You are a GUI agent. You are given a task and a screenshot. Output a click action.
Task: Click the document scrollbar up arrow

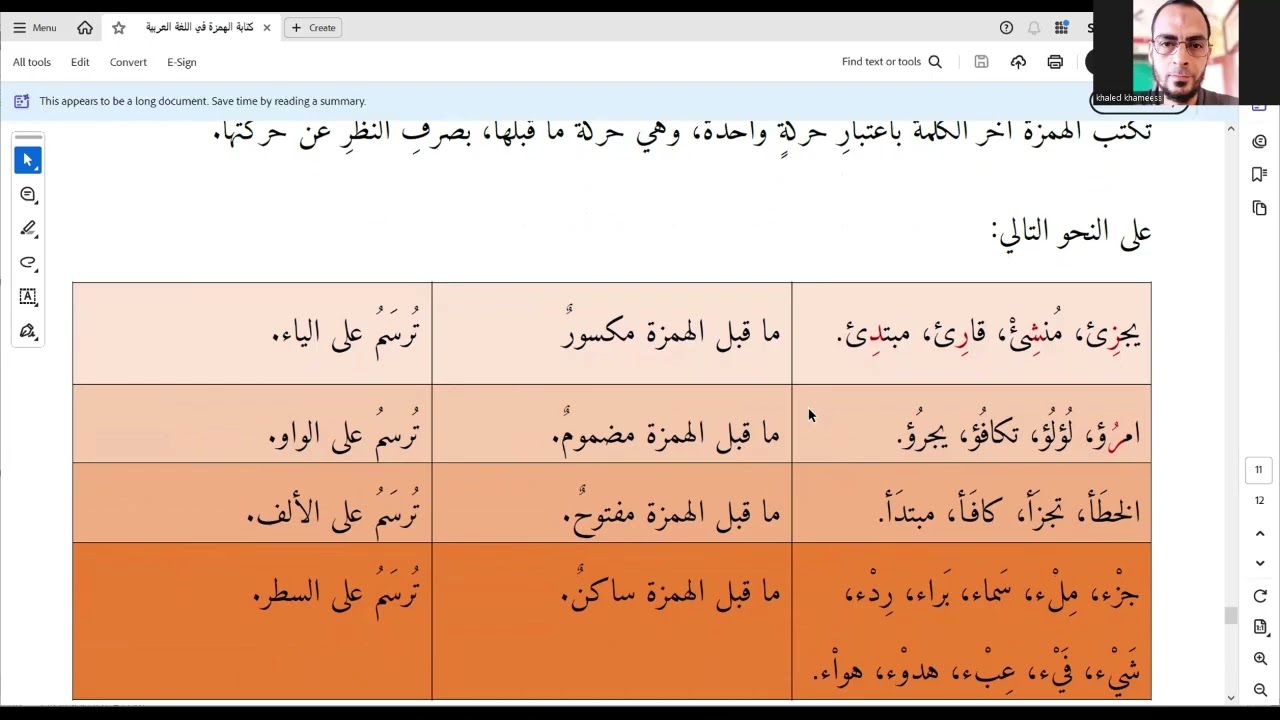coord(1231,129)
